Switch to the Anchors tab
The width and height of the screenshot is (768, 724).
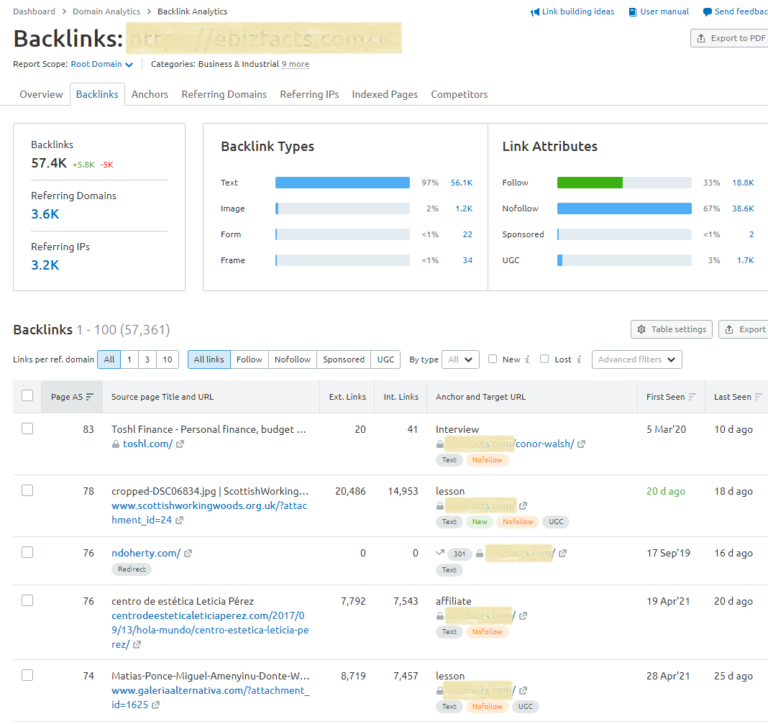150,94
